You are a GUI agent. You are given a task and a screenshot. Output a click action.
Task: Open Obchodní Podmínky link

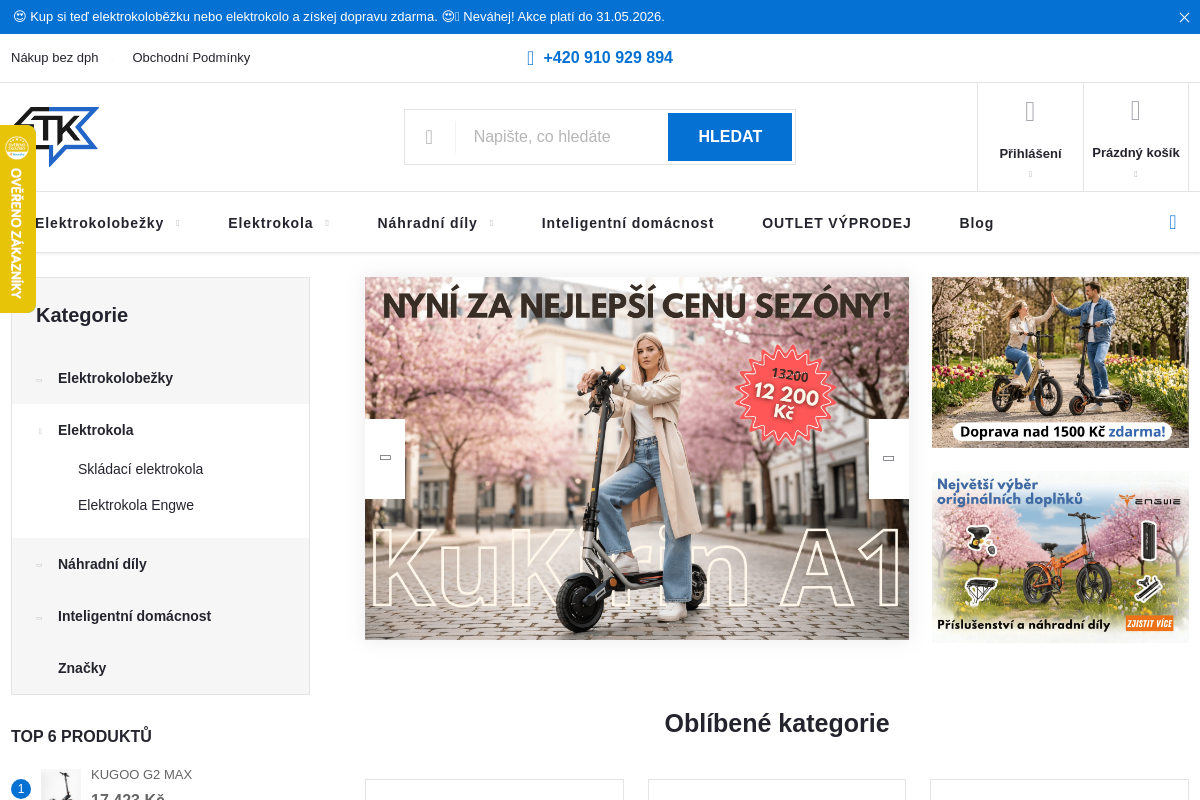[x=191, y=58]
